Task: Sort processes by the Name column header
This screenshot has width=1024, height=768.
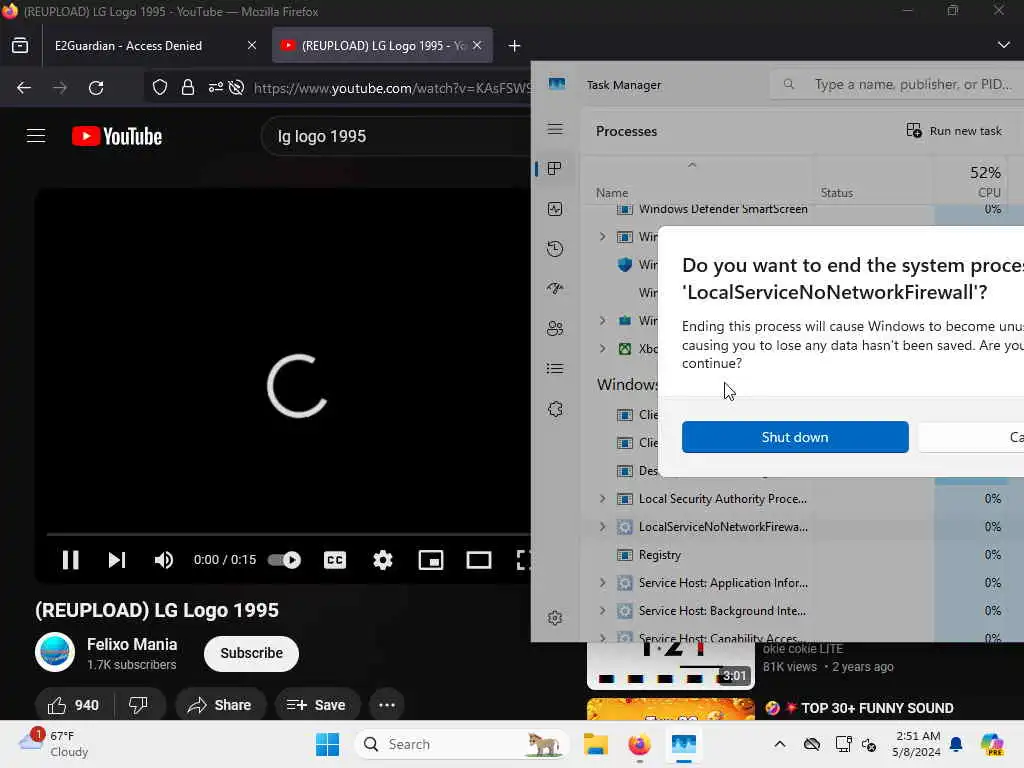Action: click(612, 193)
